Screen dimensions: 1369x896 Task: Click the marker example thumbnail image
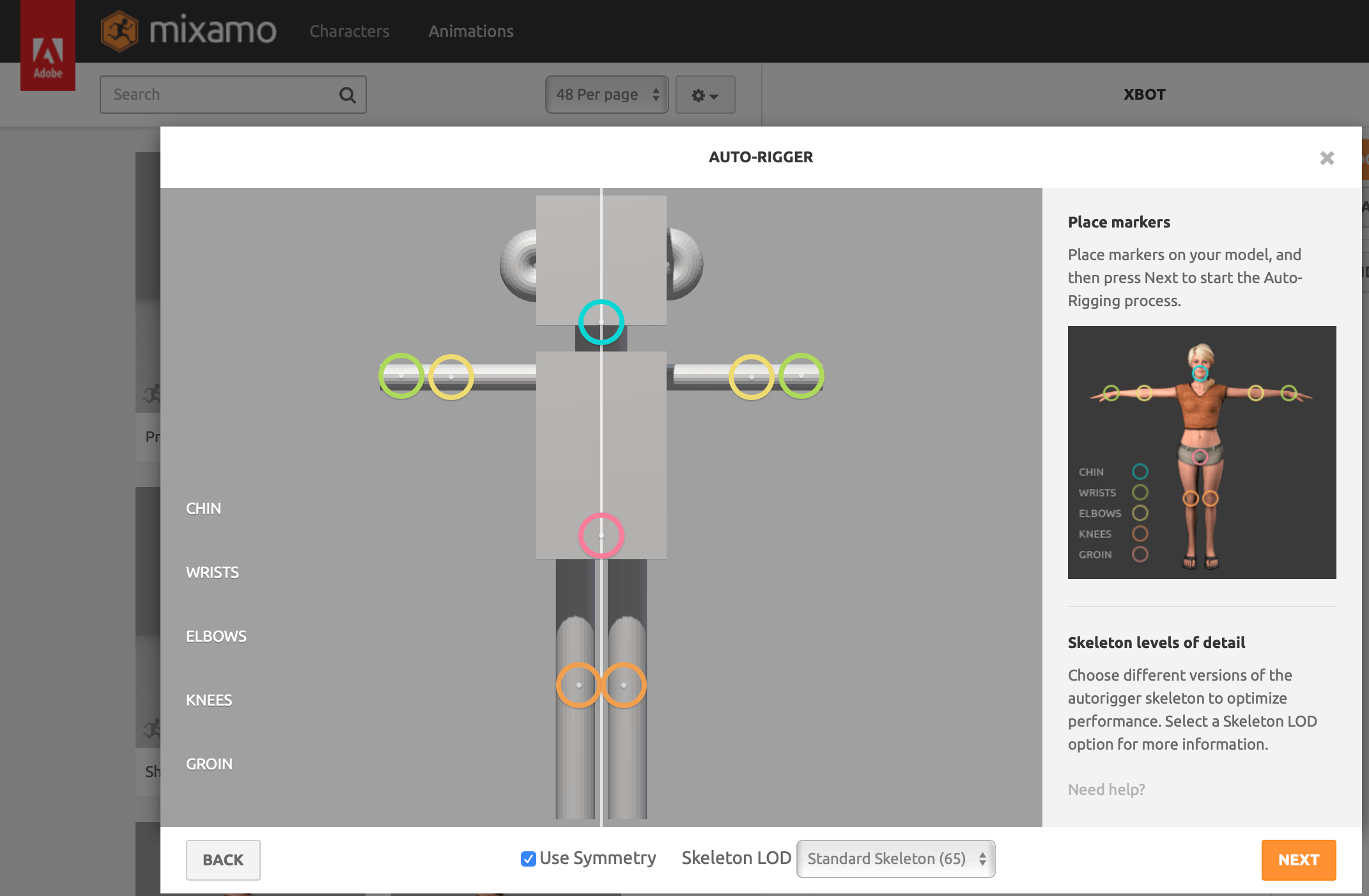[1202, 452]
